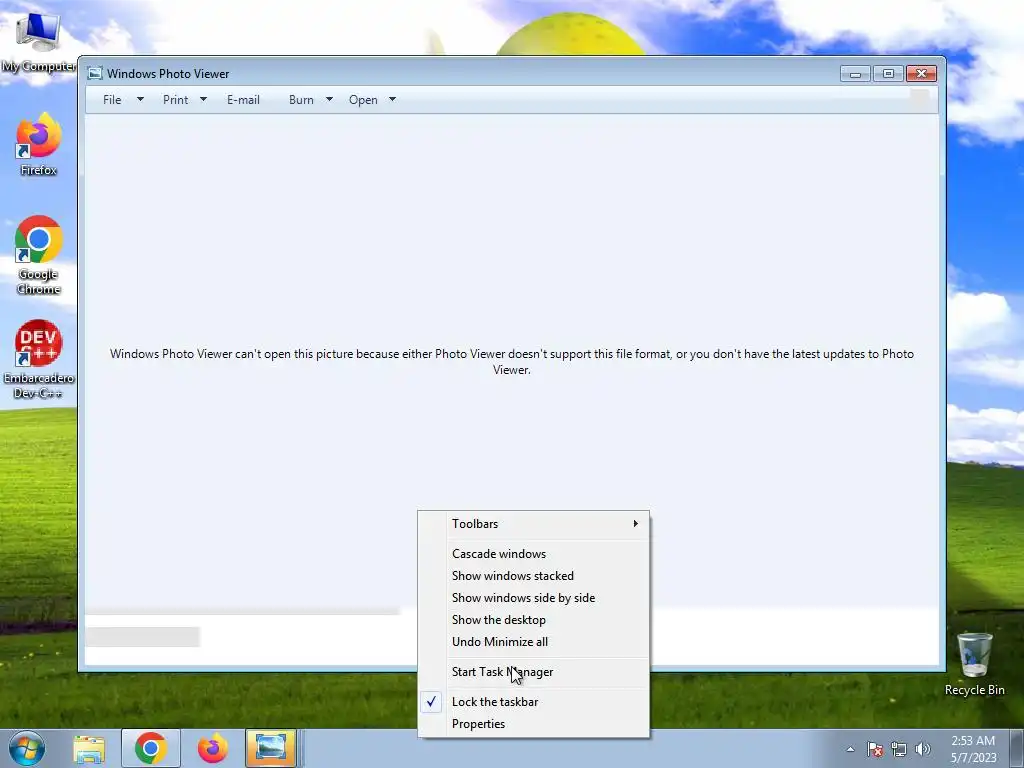Open the Windows Start orb
The image size is (1024, 768).
27,748
